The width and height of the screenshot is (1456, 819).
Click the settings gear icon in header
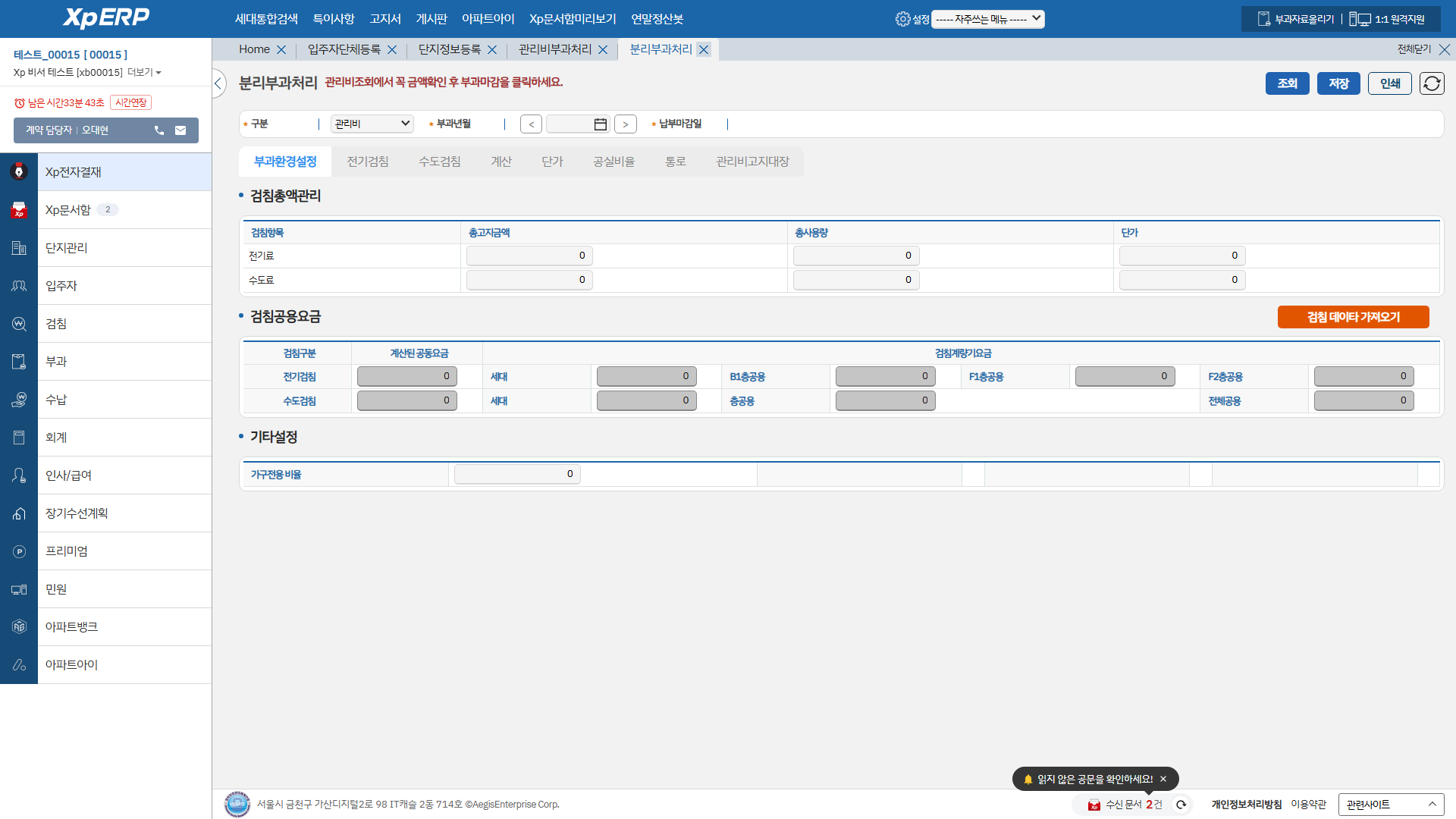click(x=902, y=19)
